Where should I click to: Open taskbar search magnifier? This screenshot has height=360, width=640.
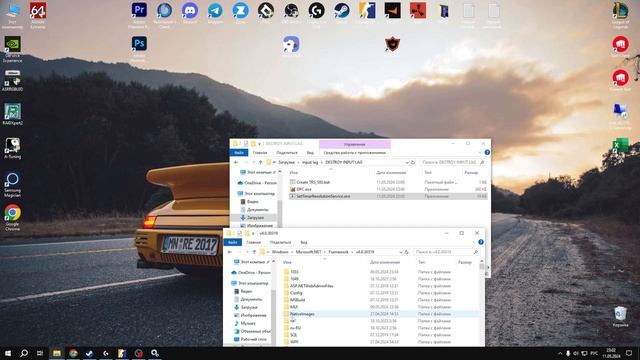coord(24,353)
